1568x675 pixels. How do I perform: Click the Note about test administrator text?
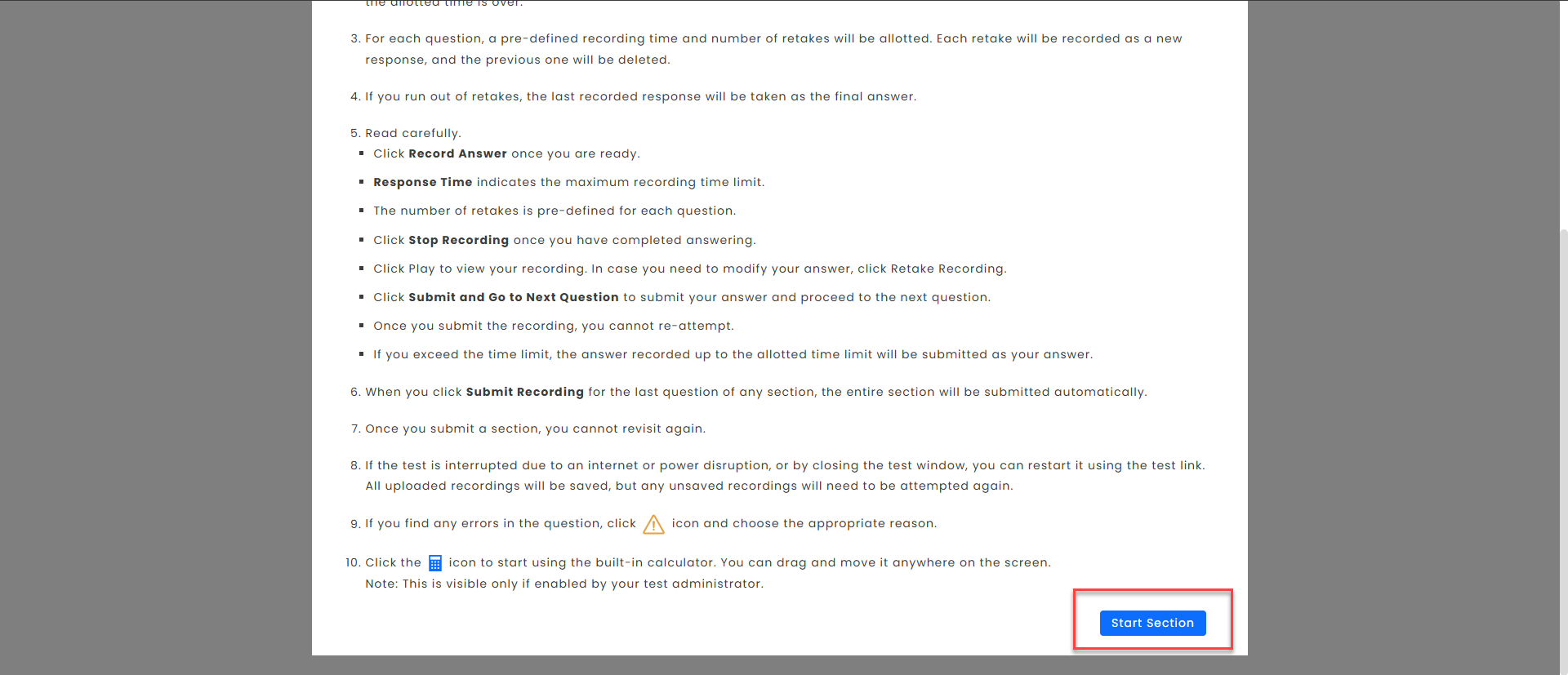[564, 584]
